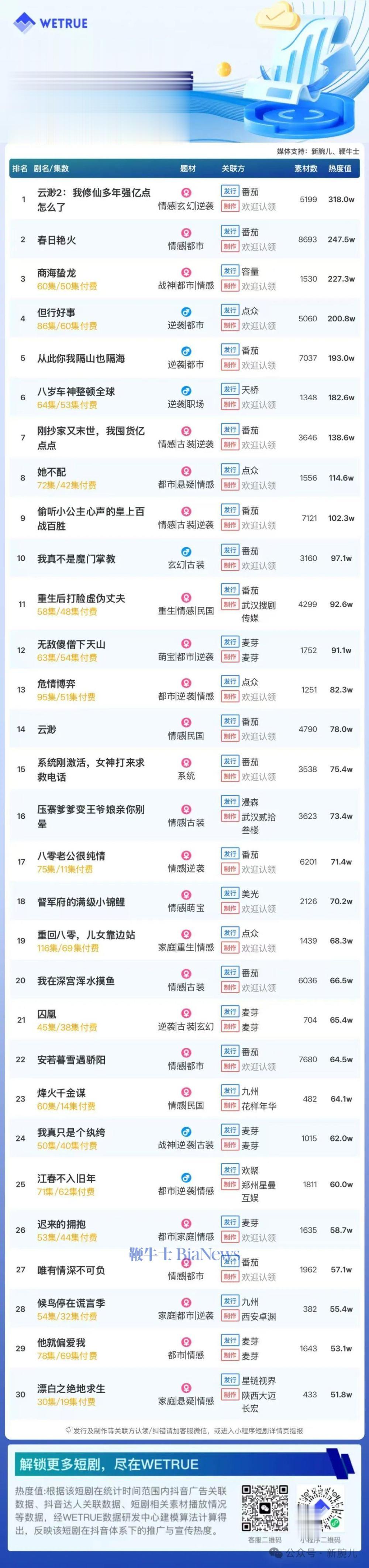Click female audience icon for 囚凰
The image size is (369, 1568).
pyautogui.click(x=186, y=1012)
